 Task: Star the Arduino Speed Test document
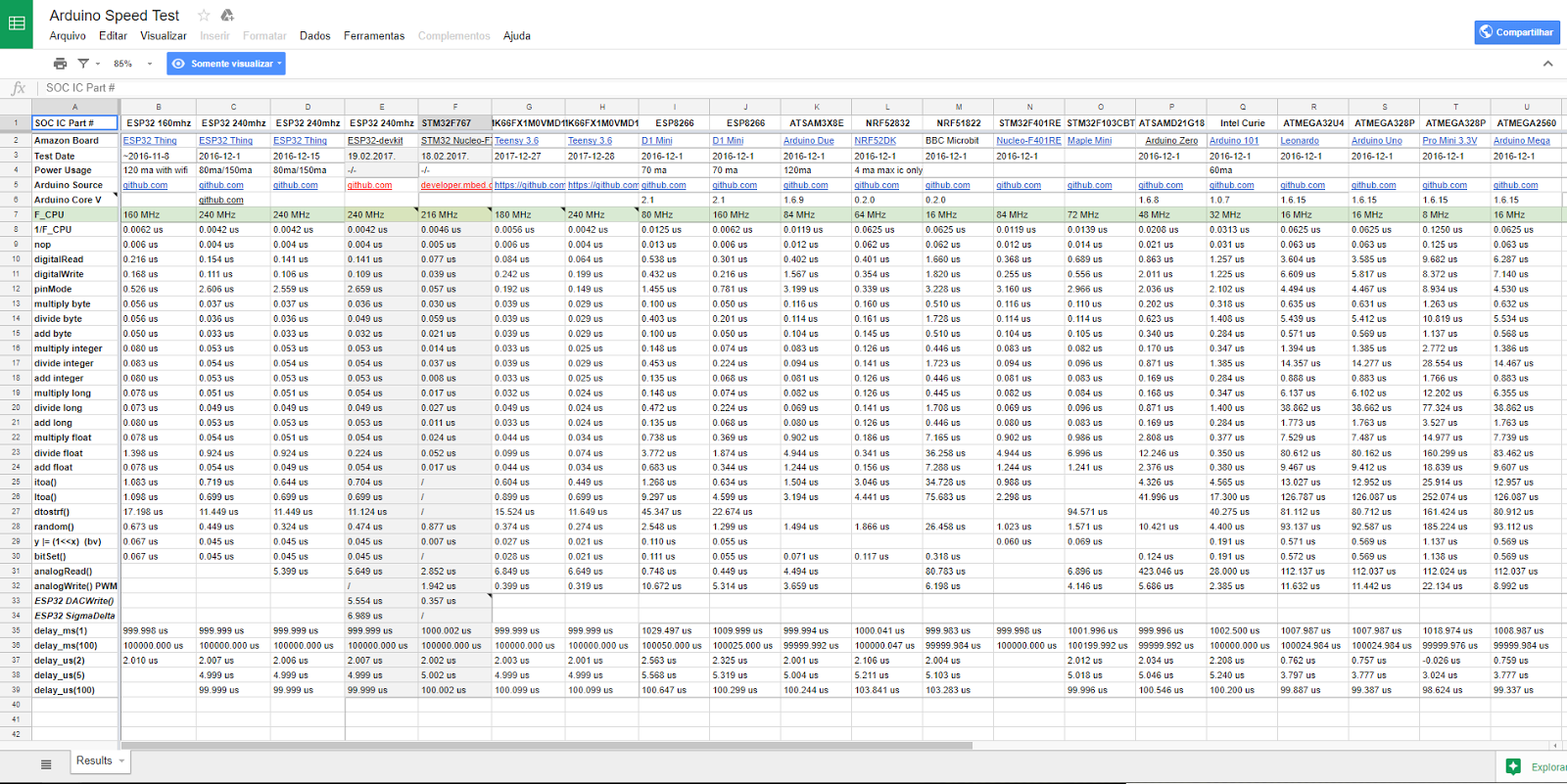[x=204, y=15]
